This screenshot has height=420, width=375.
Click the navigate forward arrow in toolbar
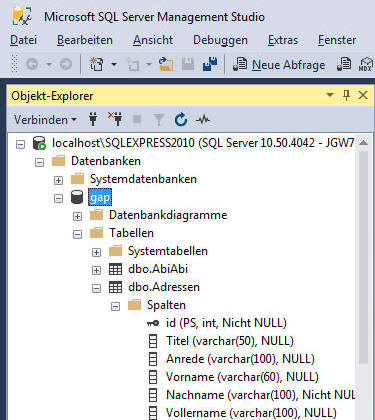click(66, 64)
